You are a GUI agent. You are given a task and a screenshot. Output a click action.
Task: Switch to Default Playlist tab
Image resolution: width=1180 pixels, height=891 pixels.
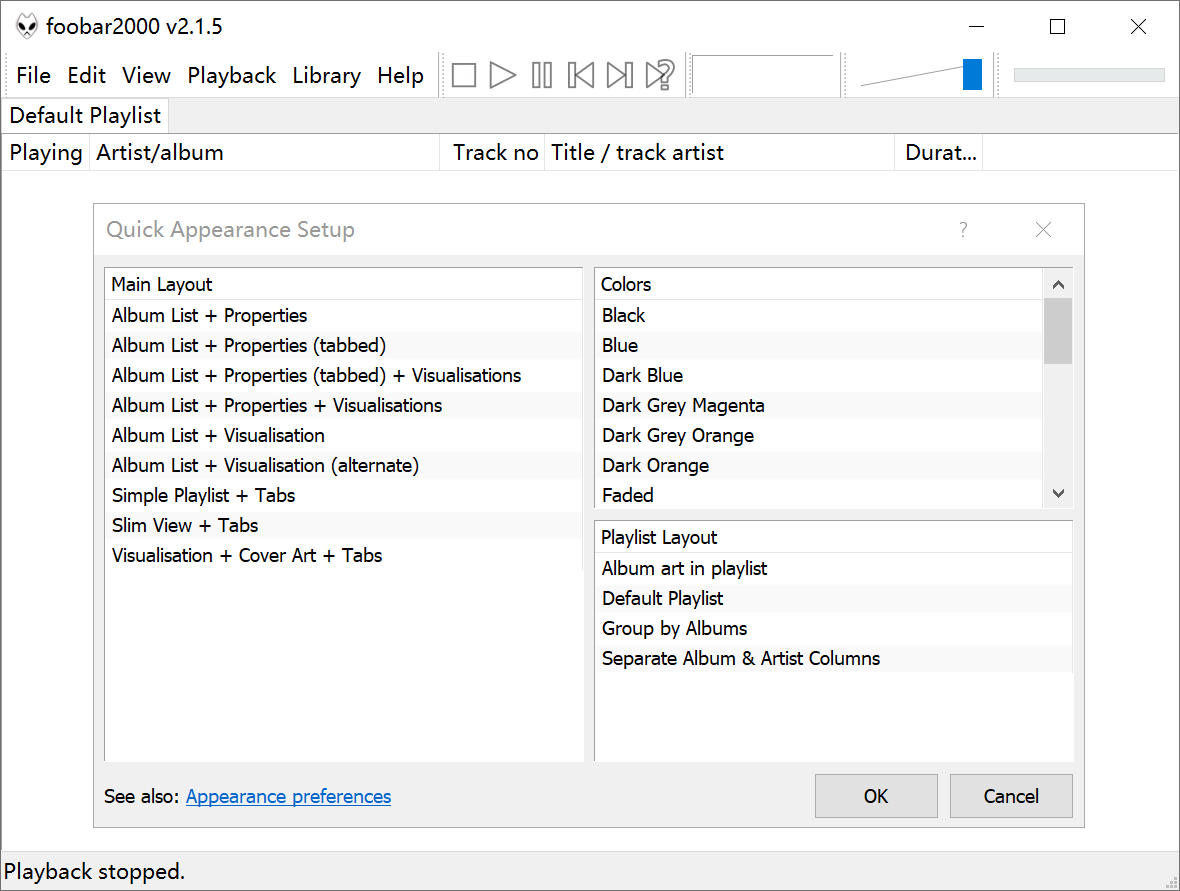point(85,116)
